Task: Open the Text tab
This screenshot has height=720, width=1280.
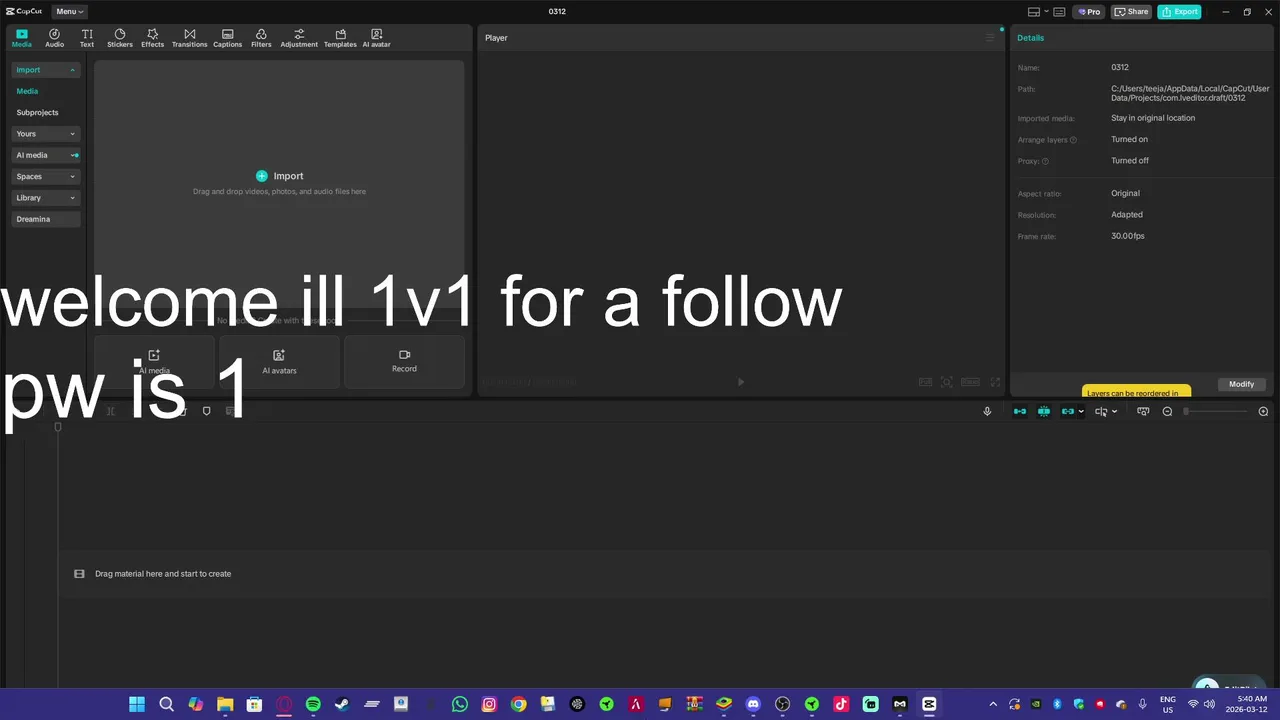Action: (x=87, y=38)
